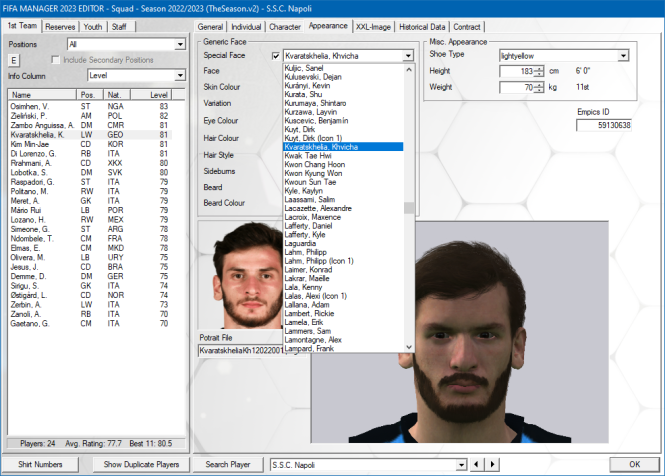Switch to the 1st Team tab
This screenshot has height=476, width=665.
pyautogui.click(x=22, y=25)
